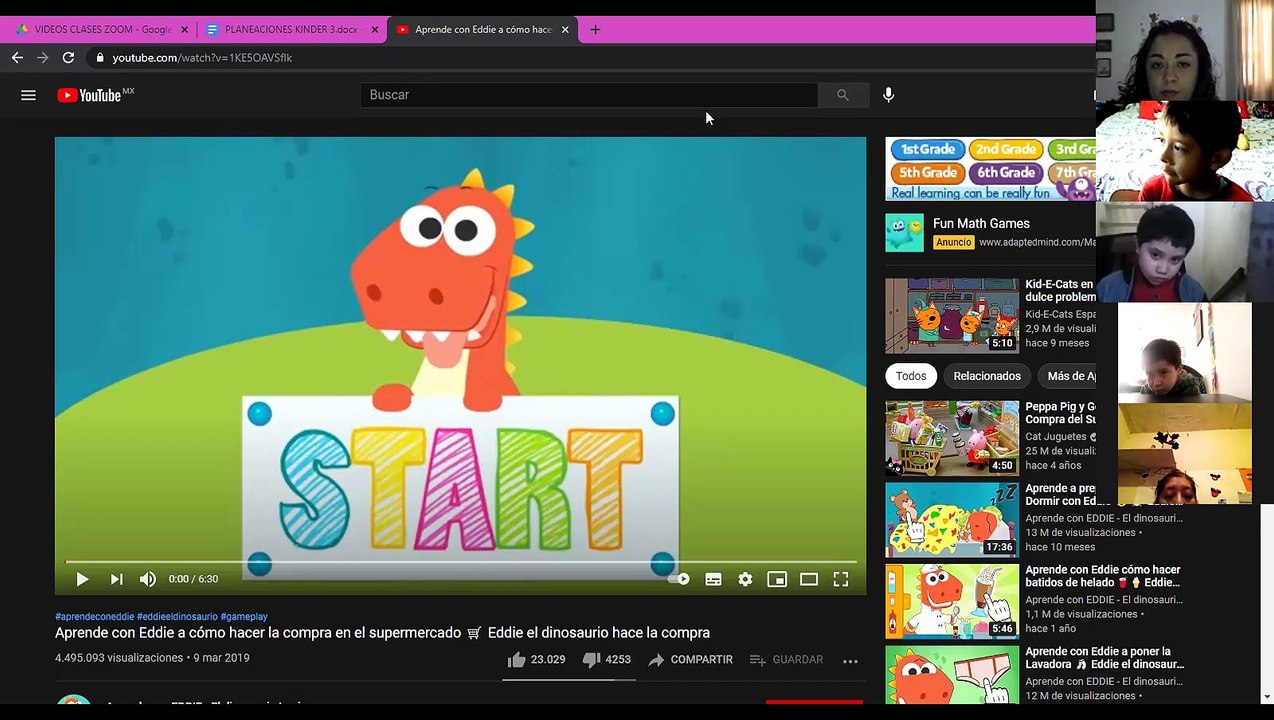Select the Más de filter chip
This screenshot has height=720, width=1274.
1067,376
